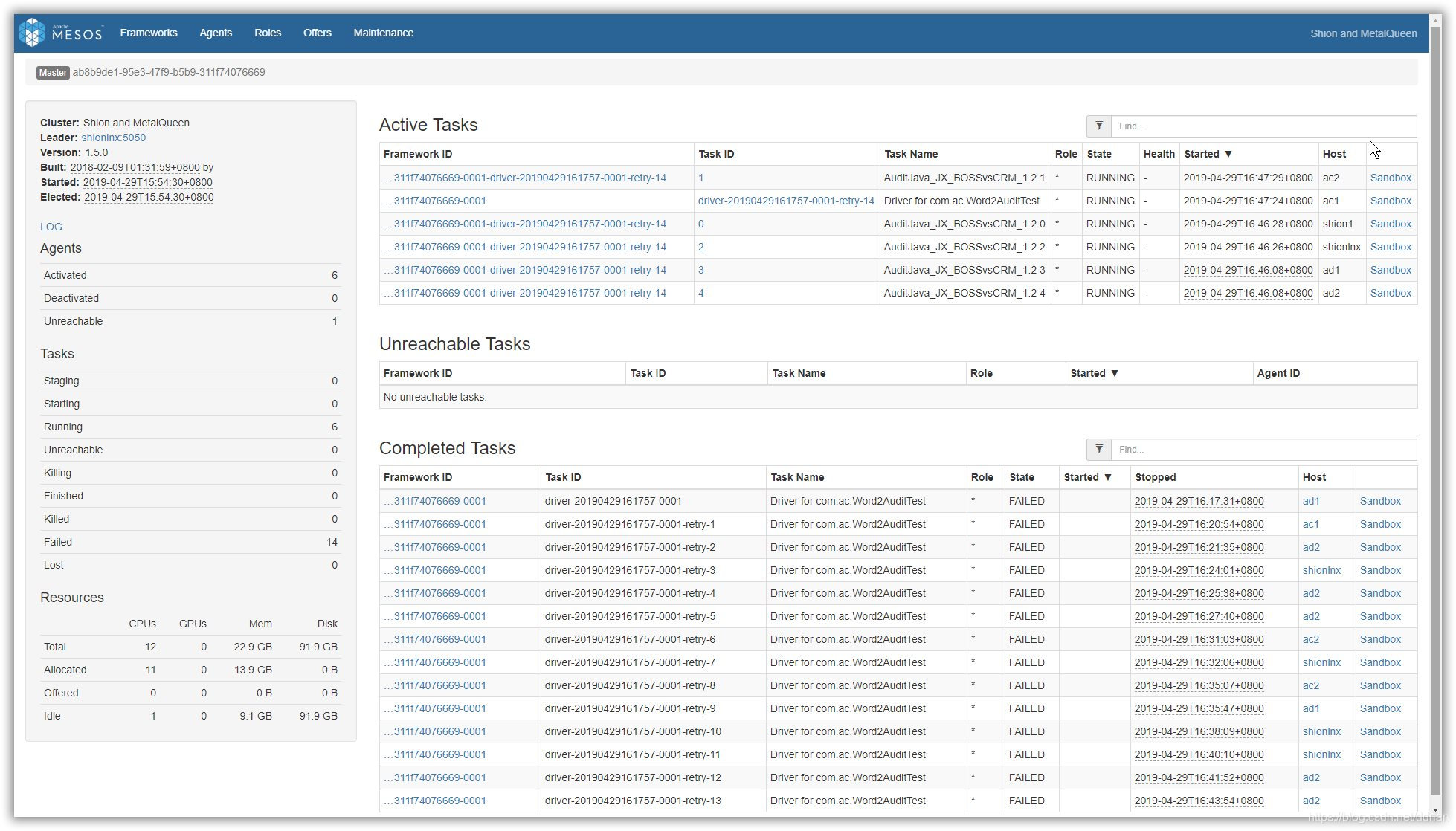The image size is (1456, 831).
Task: Open the Offers nav item
Action: pyautogui.click(x=318, y=33)
